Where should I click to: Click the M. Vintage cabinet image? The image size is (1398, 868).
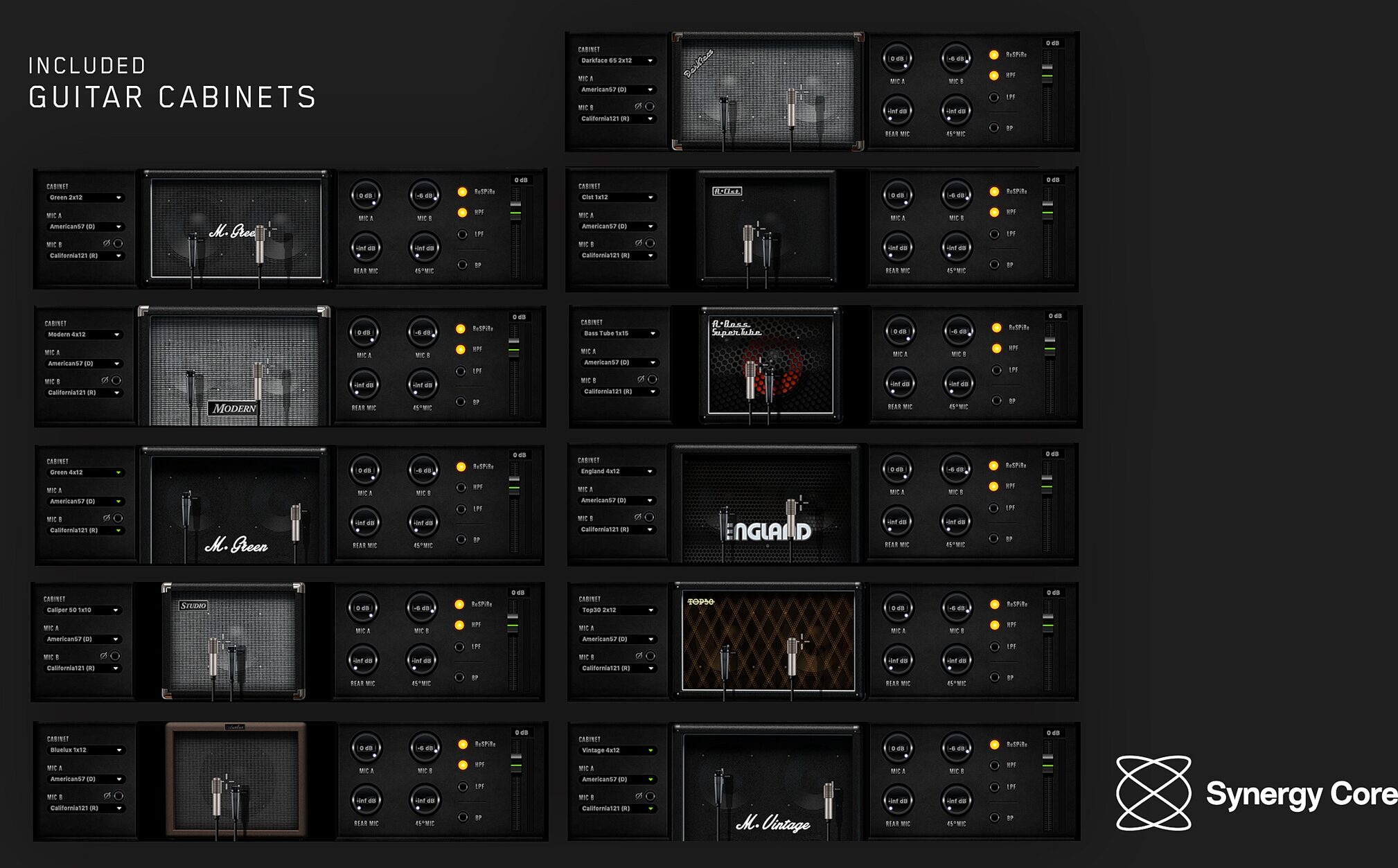point(768,781)
